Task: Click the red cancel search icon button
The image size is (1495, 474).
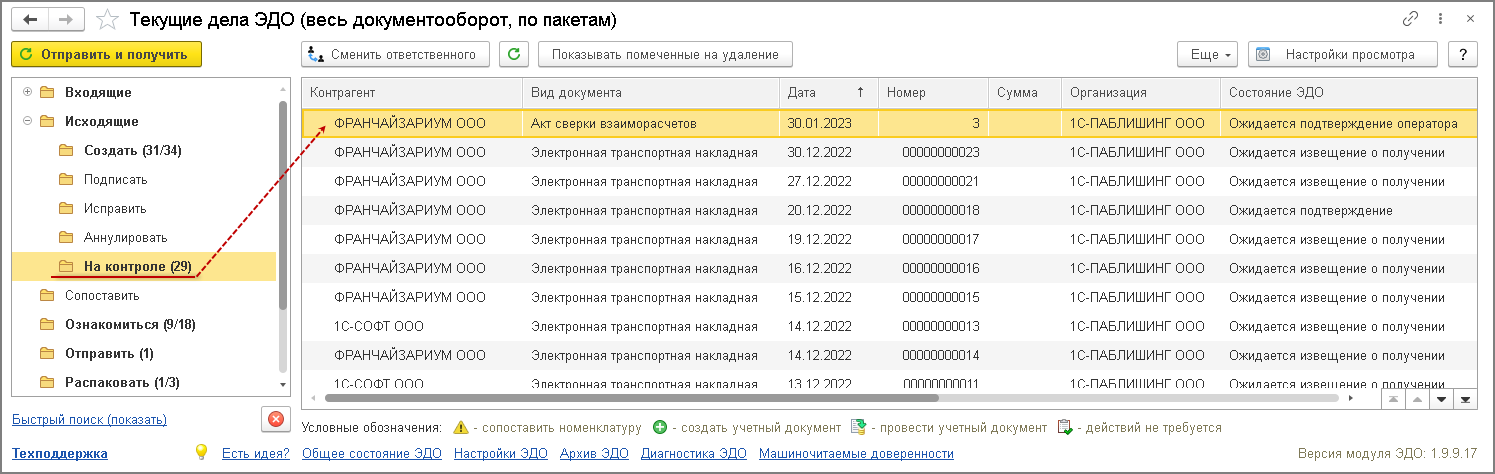Action: click(276, 419)
